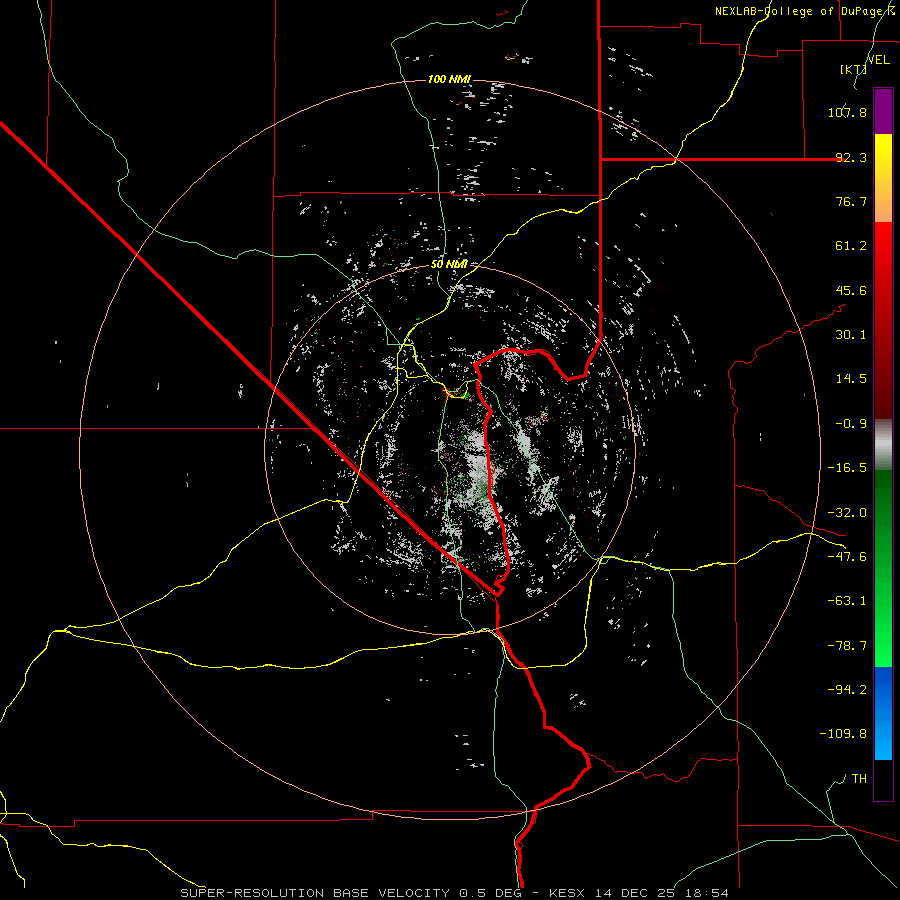Select the -94.2 scale value

(x=847, y=689)
